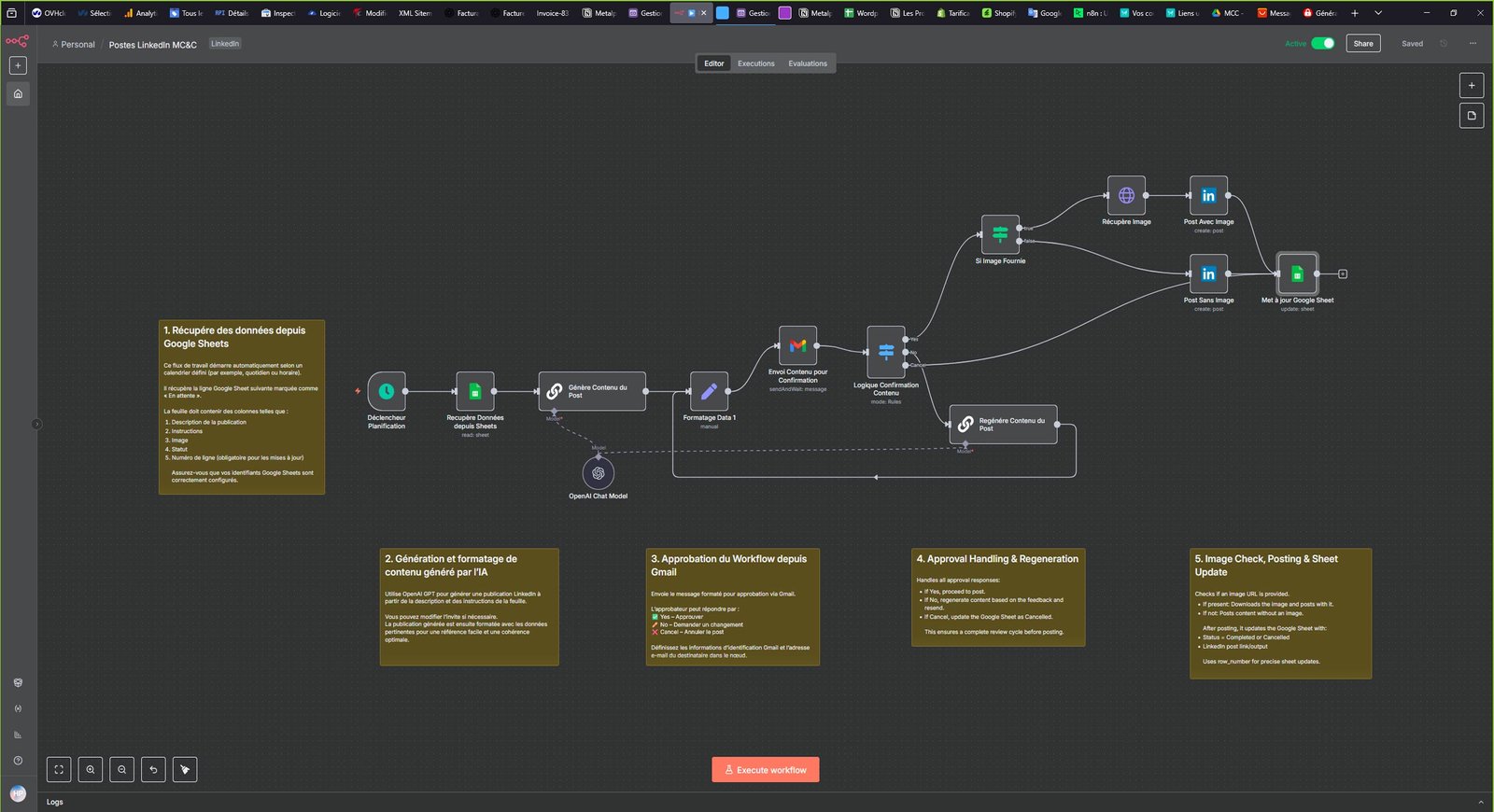Click the Récupère Image globe node

point(1126,196)
